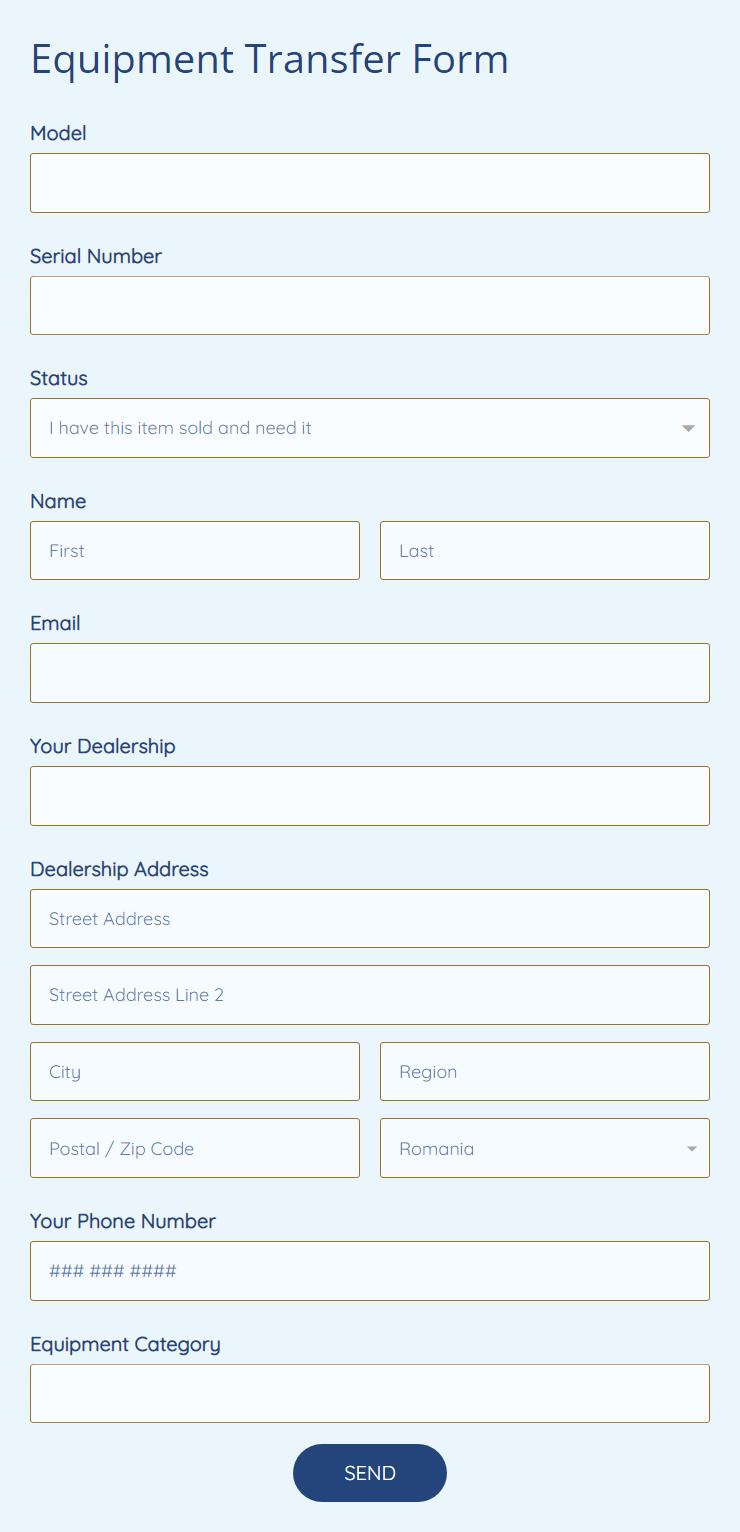Click the First name field
Screen dimensions: 740x1532
(195, 550)
